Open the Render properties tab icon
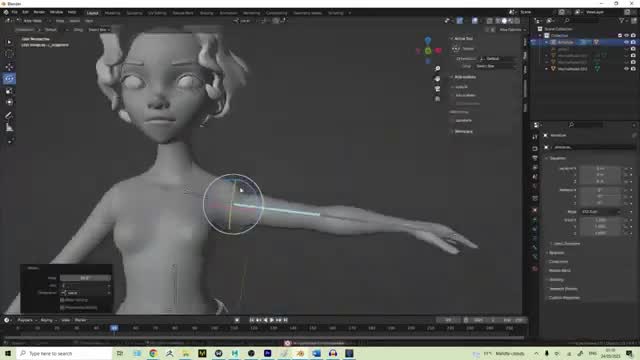 coord(535,149)
